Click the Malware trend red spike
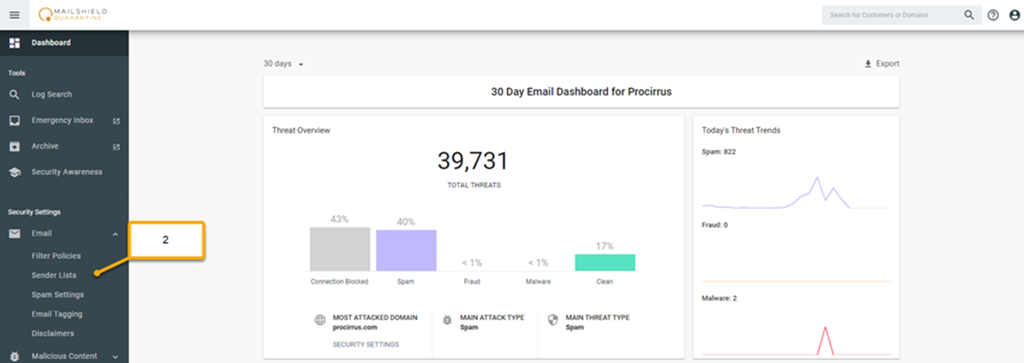The image size is (1024, 363). 825,340
